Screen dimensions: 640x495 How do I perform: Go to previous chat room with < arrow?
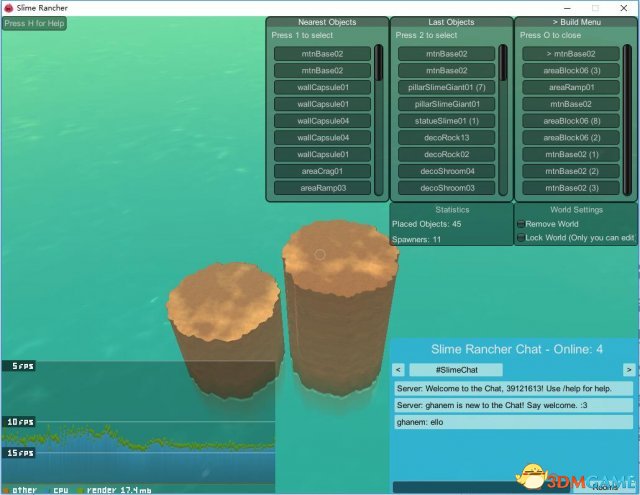click(398, 370)
